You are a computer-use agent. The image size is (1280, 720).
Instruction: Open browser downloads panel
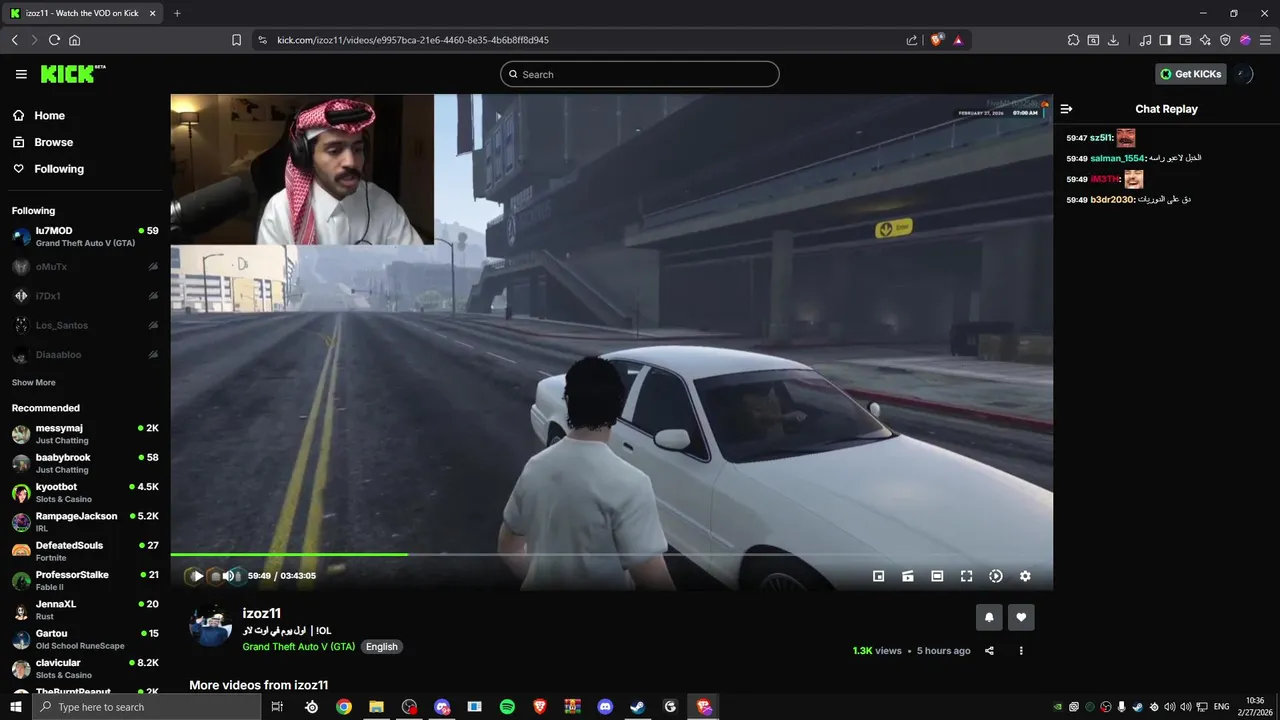click(1113, 40)
